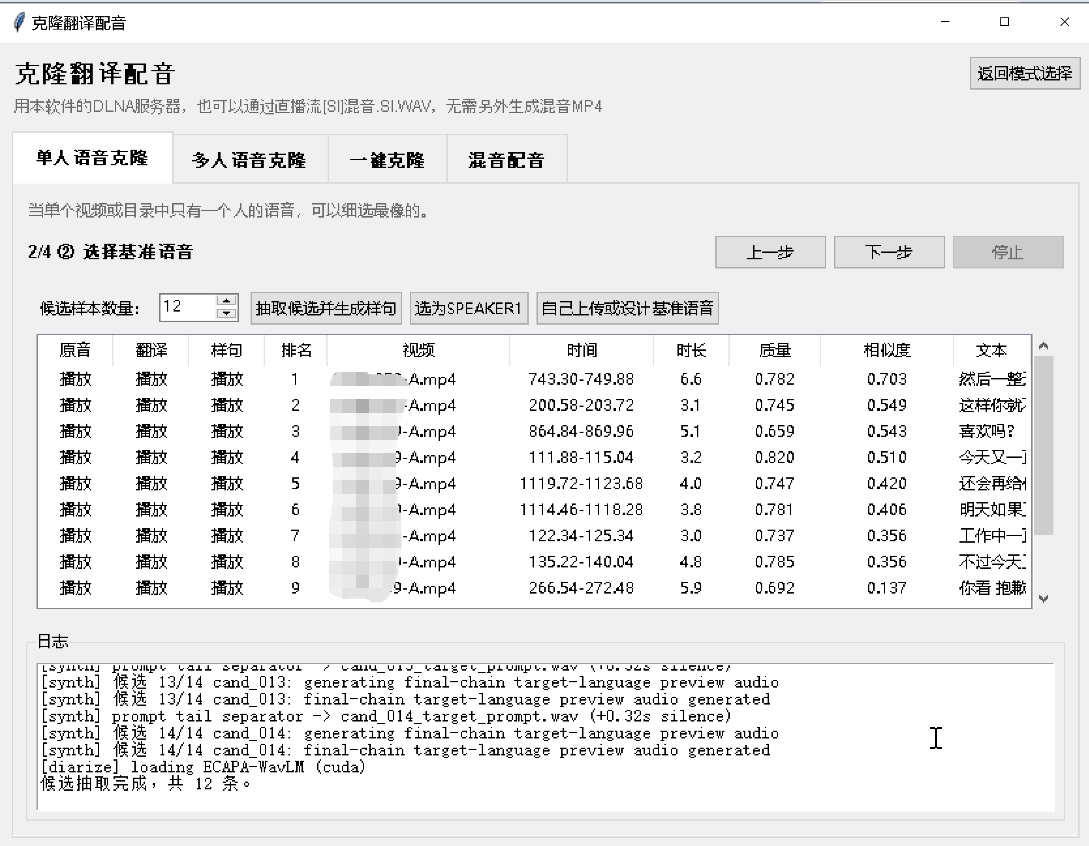This screenshot has width=1089, height=846.
Task: Sort table by 相似度 column header
Action: tap(886, 350)
